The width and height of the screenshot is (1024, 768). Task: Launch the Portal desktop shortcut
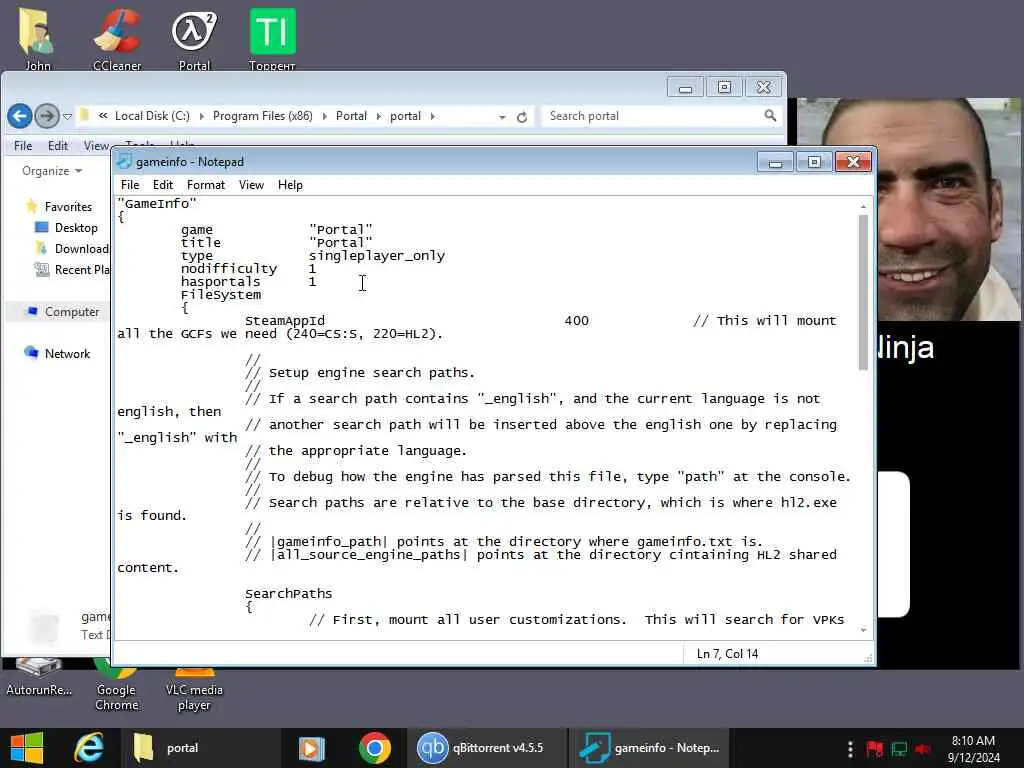tap(194, 38)
